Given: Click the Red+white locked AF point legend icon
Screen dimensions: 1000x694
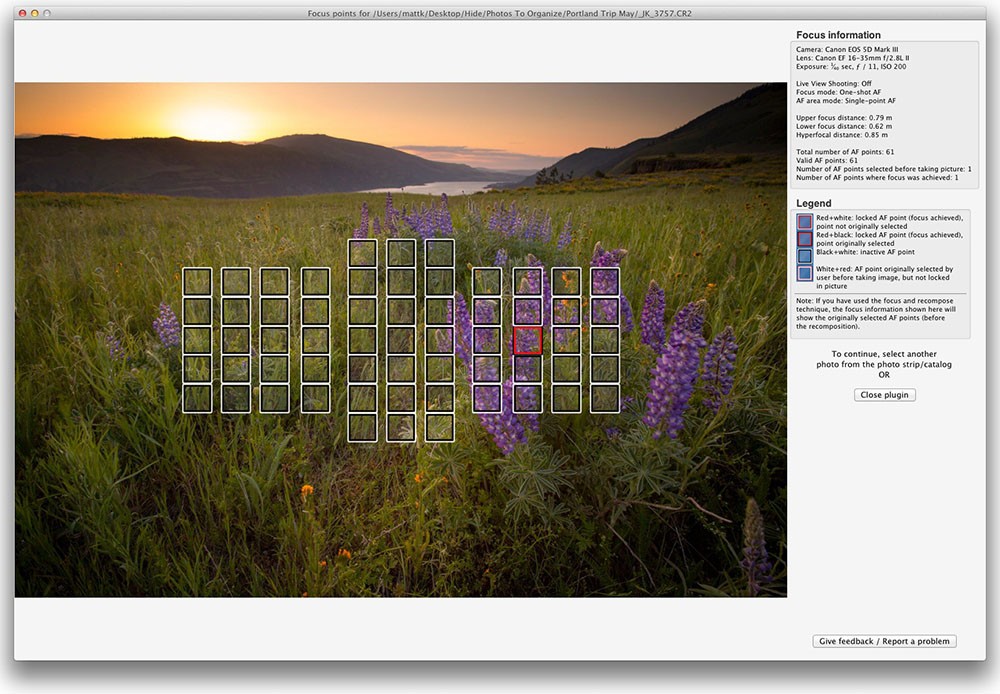Looking at the screenshot, I should [x=805, y=222].
